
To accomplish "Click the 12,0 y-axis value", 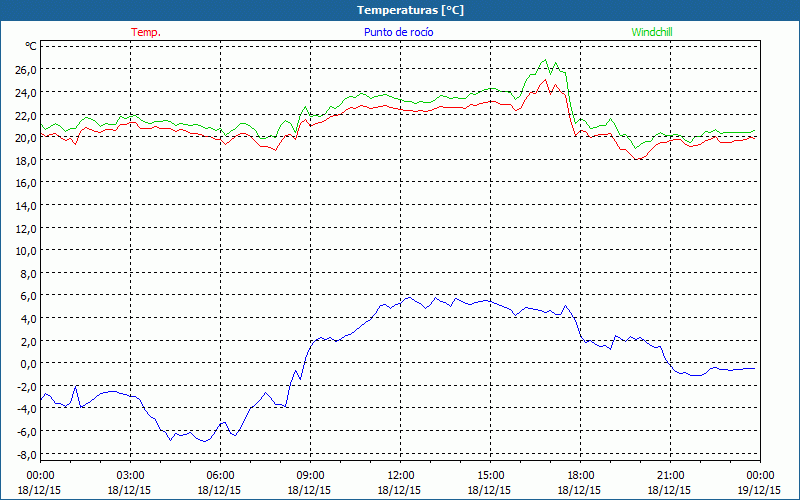I will pyautogui.click(x=26, y=229).
